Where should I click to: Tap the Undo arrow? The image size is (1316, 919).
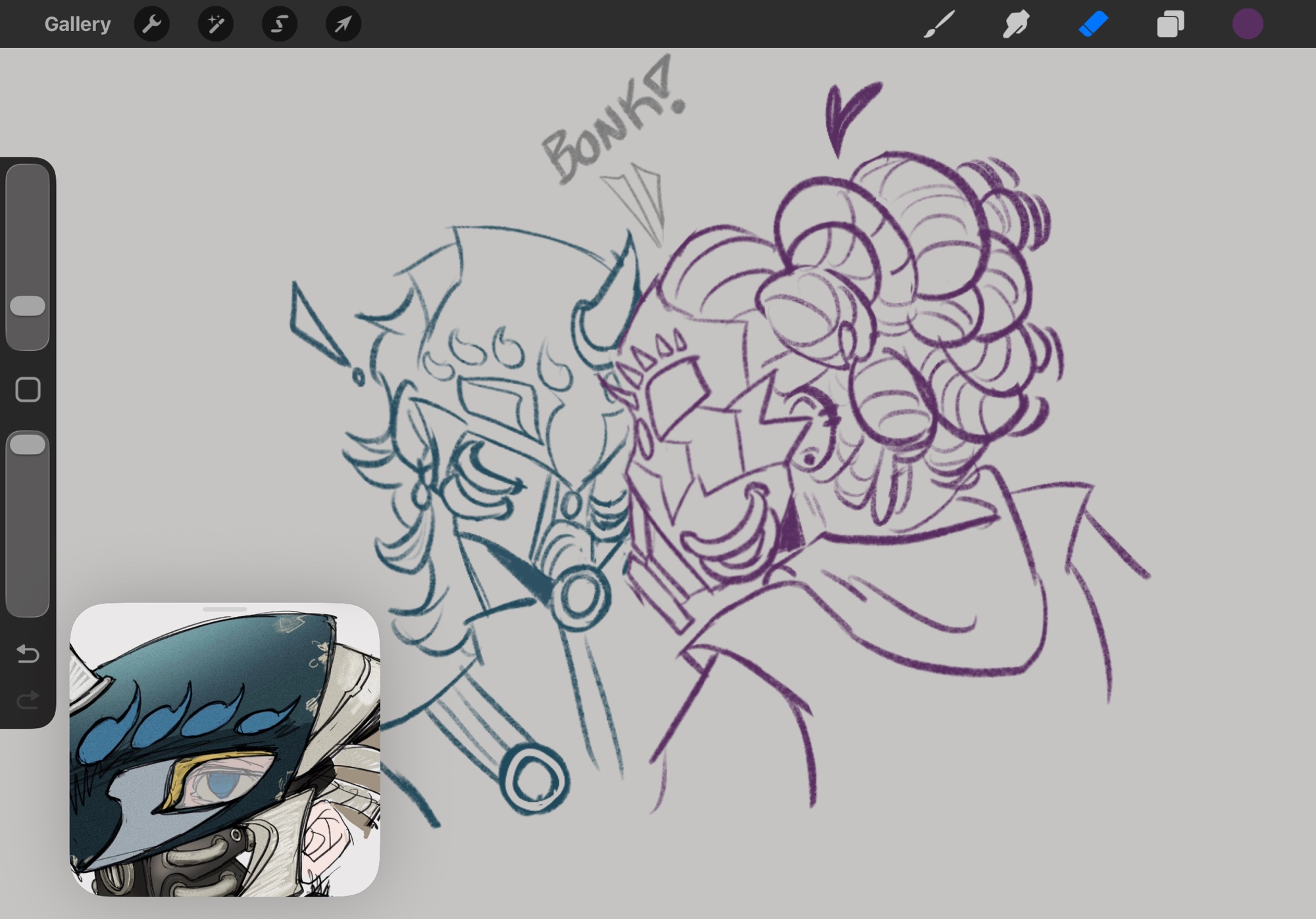click(x=28, y=654)
